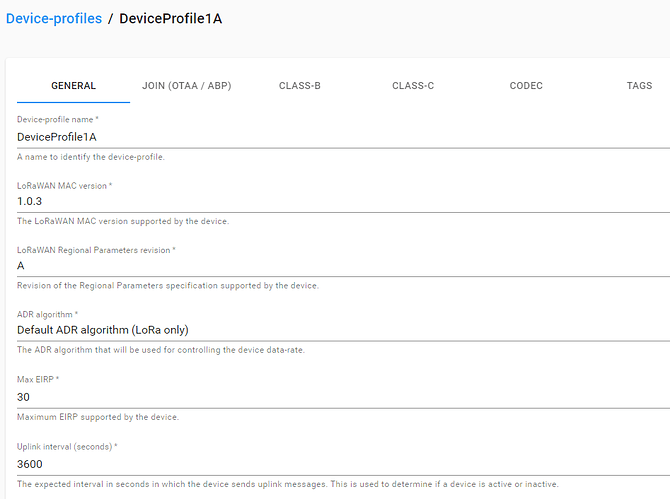Click the 'Max EIRP *' label
The height and width of the screenshot is (499, 670).
point(38,379)
